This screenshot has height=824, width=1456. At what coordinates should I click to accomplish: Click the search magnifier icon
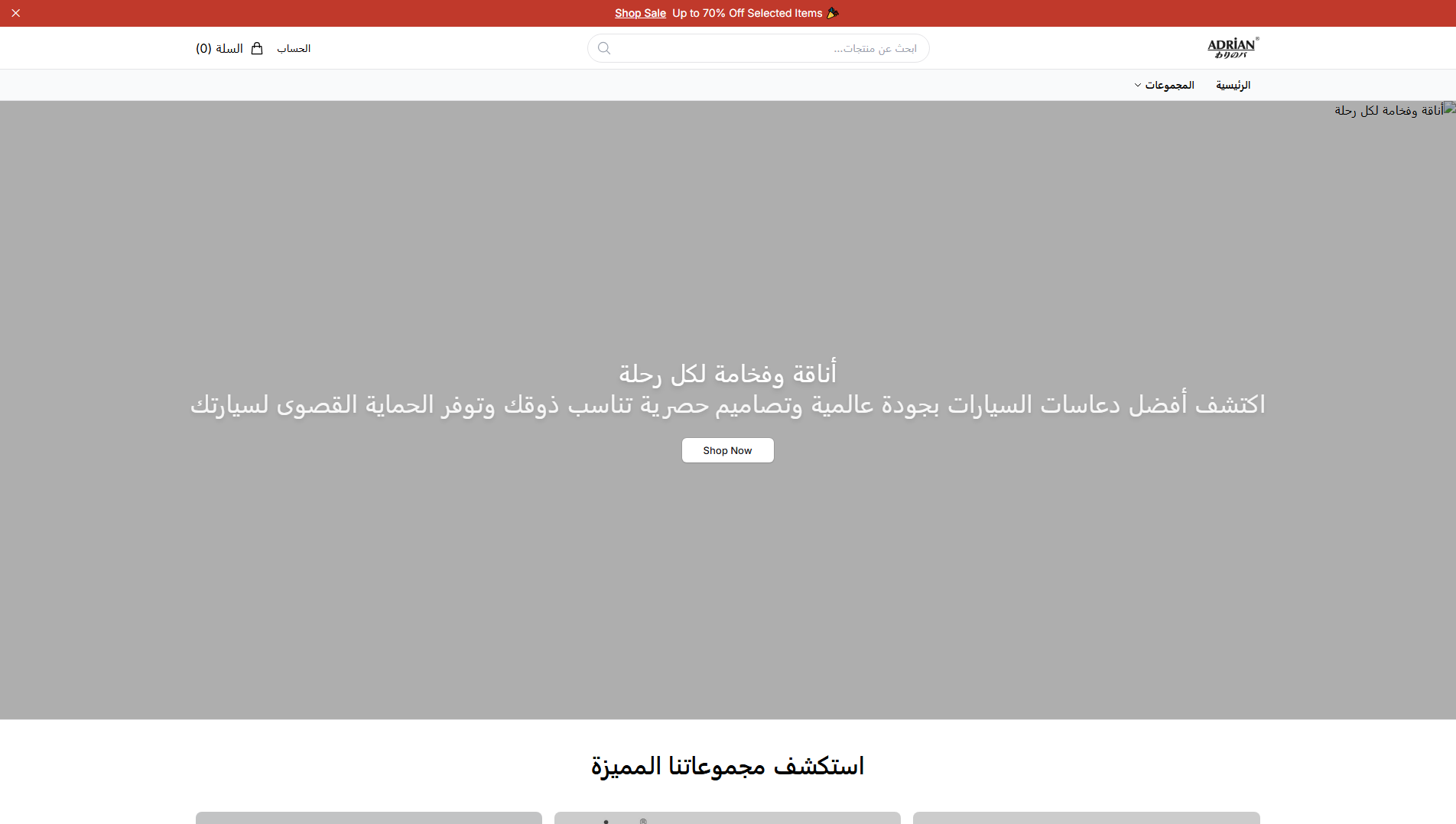[x=604, y=48]
